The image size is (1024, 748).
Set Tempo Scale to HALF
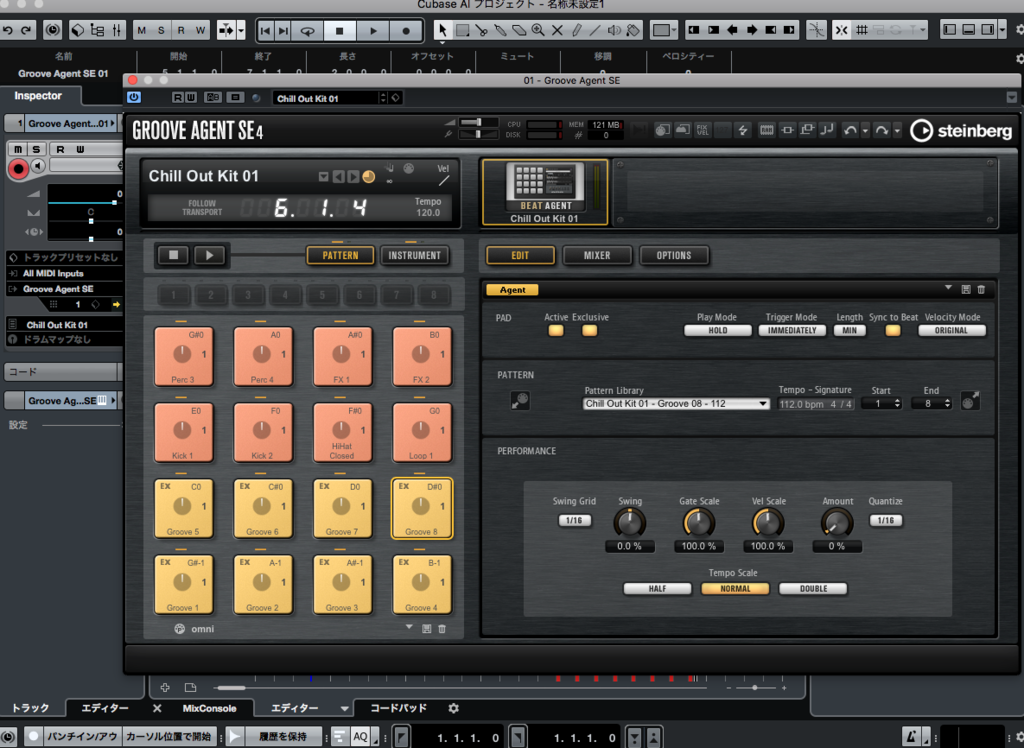[x=658, y=589]
